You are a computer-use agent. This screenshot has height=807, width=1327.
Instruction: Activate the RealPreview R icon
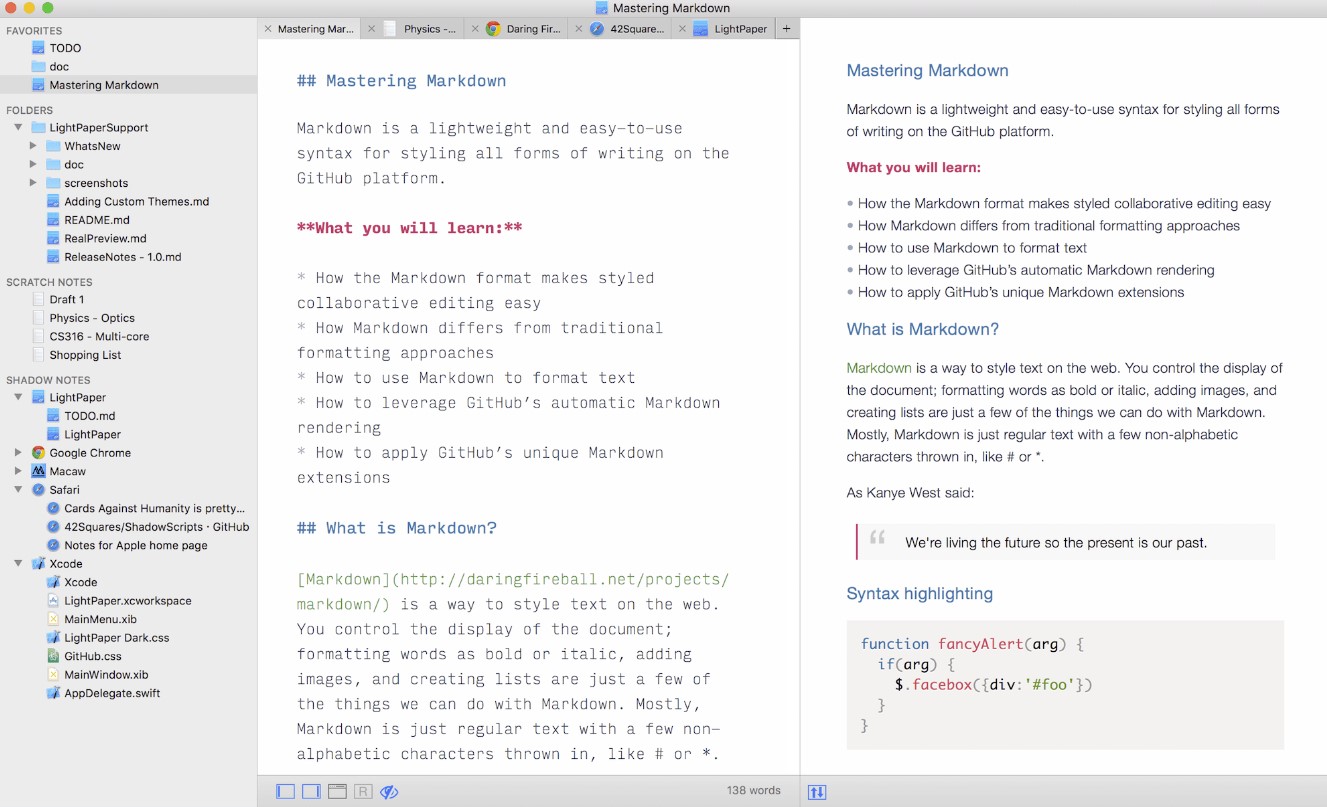pos(361,791)
